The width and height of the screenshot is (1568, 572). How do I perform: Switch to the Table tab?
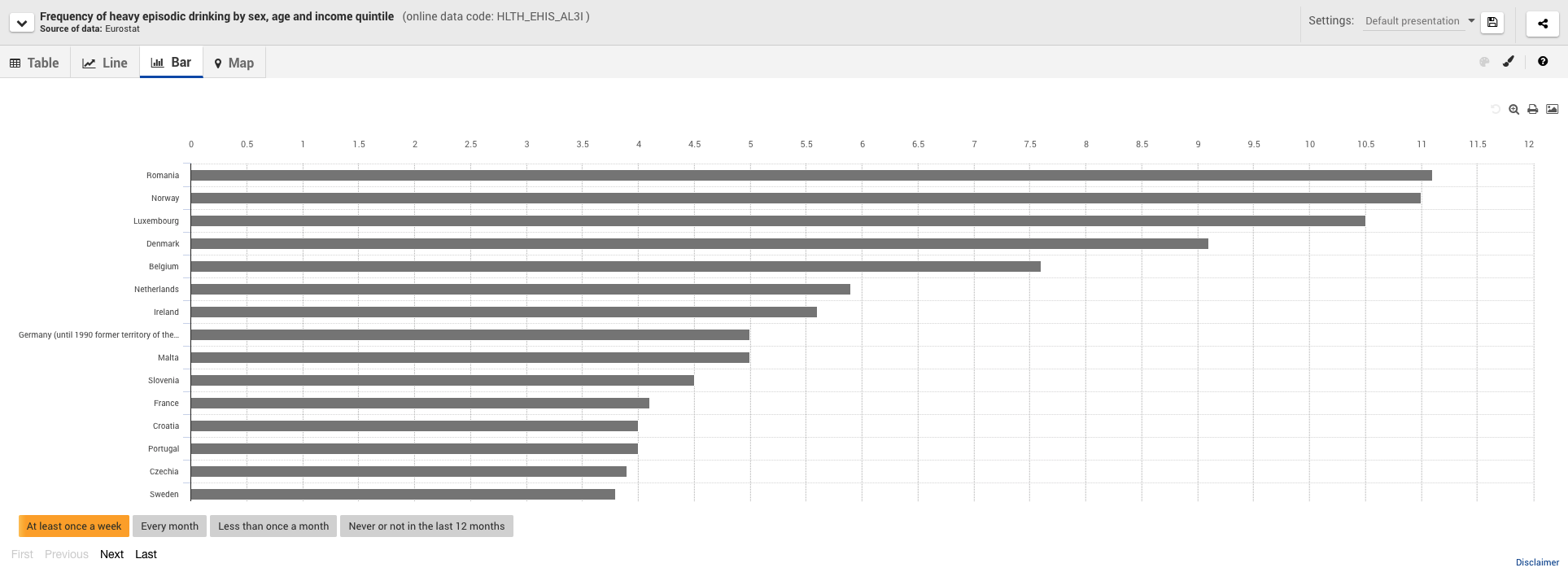pos(34,63)
